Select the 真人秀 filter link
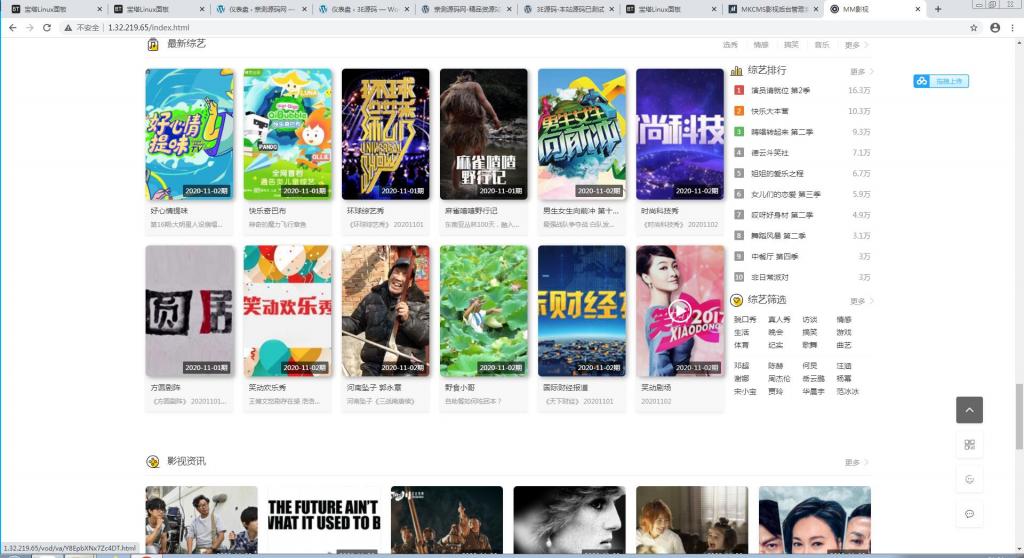This screenshot has width=1024, height=558. pos(779,320)
